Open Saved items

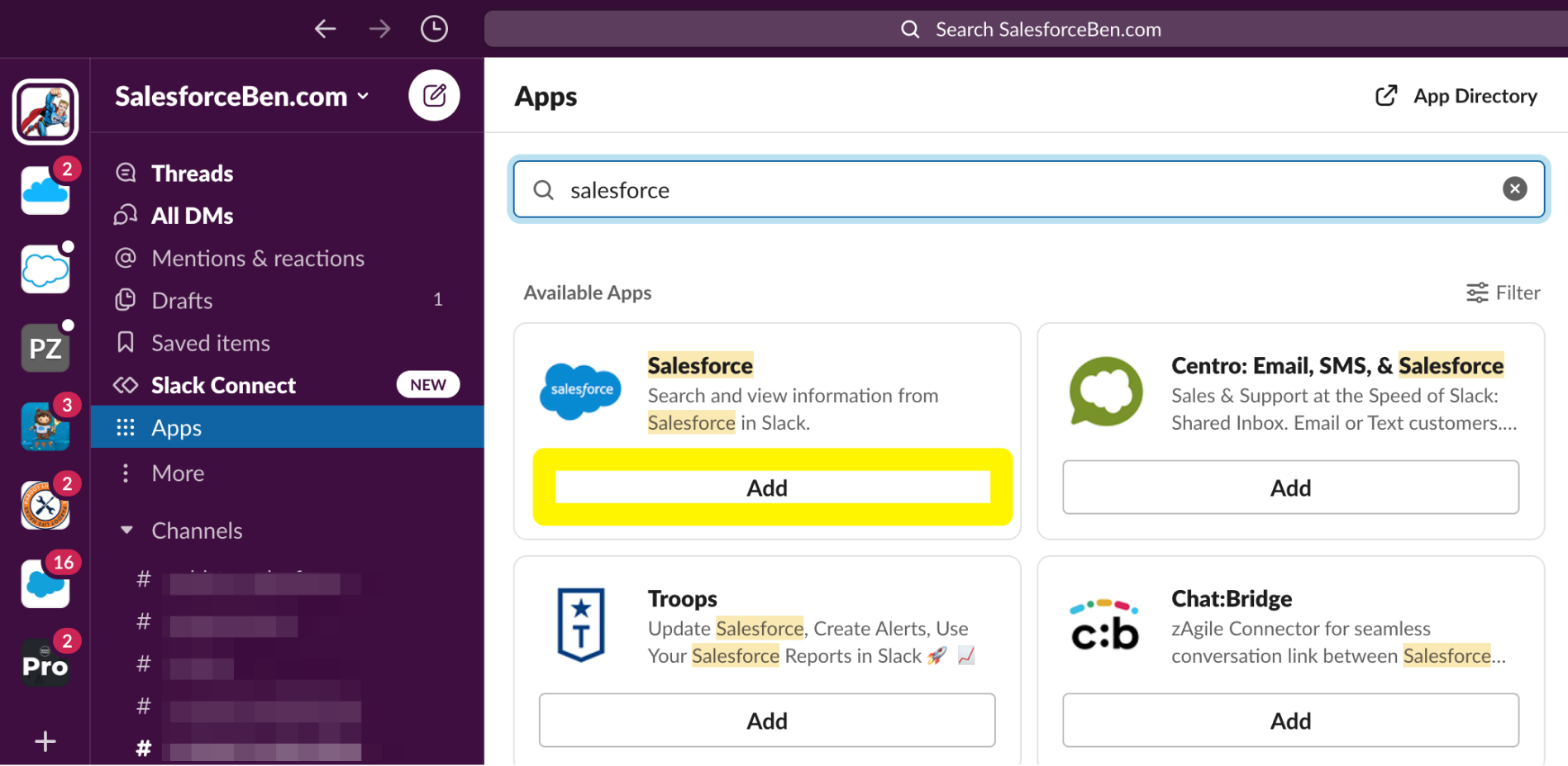(x=287, y=342)
